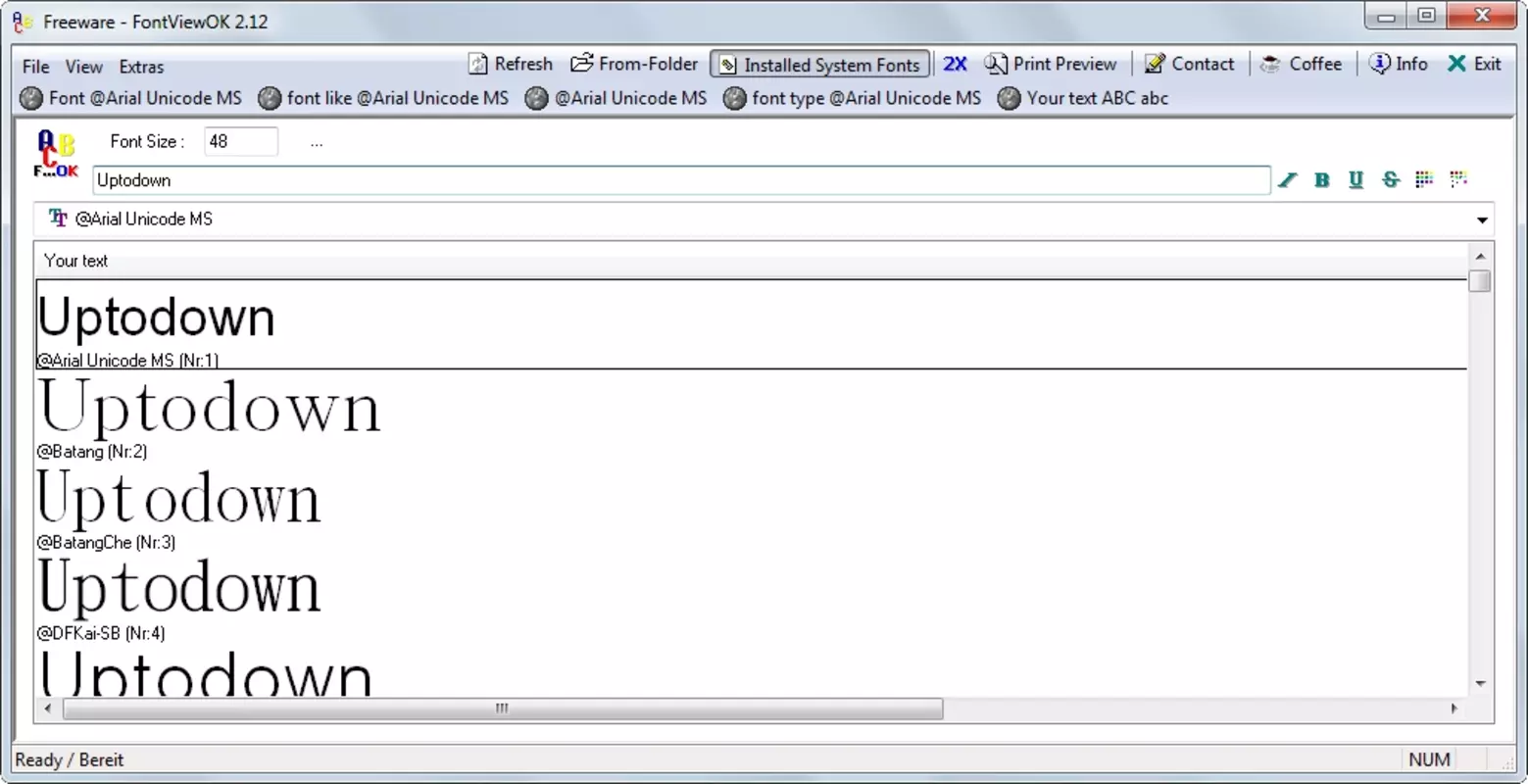Click the Refresh toolbar button
The image size is (1528, 784).
tap(511, 64)
